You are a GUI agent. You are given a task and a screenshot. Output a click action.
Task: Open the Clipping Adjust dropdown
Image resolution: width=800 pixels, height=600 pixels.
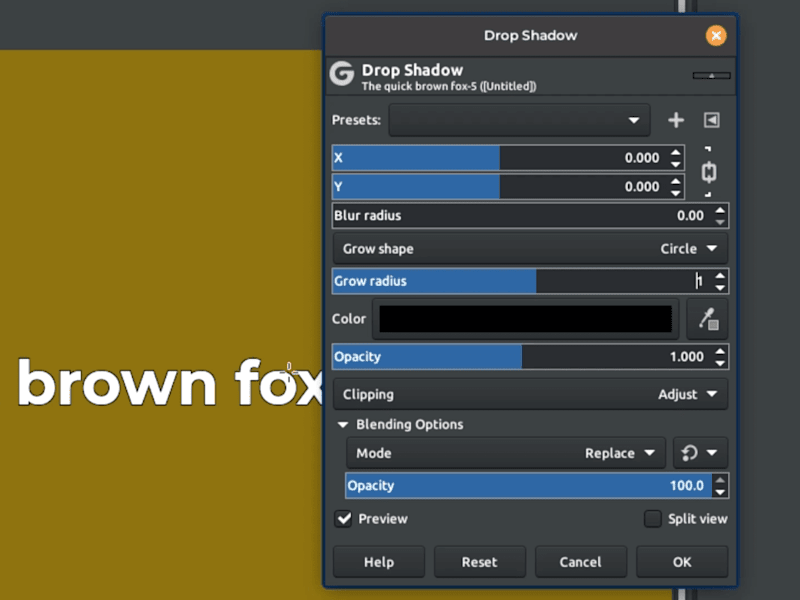(531, 394)
